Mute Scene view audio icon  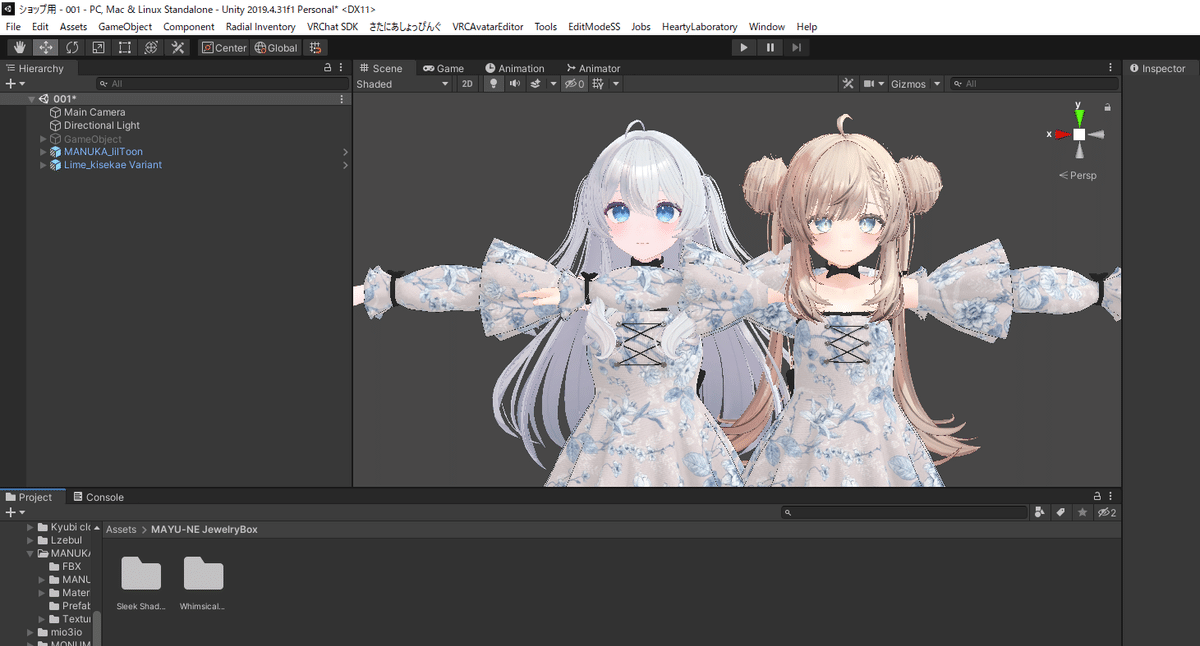coord(514,83)
